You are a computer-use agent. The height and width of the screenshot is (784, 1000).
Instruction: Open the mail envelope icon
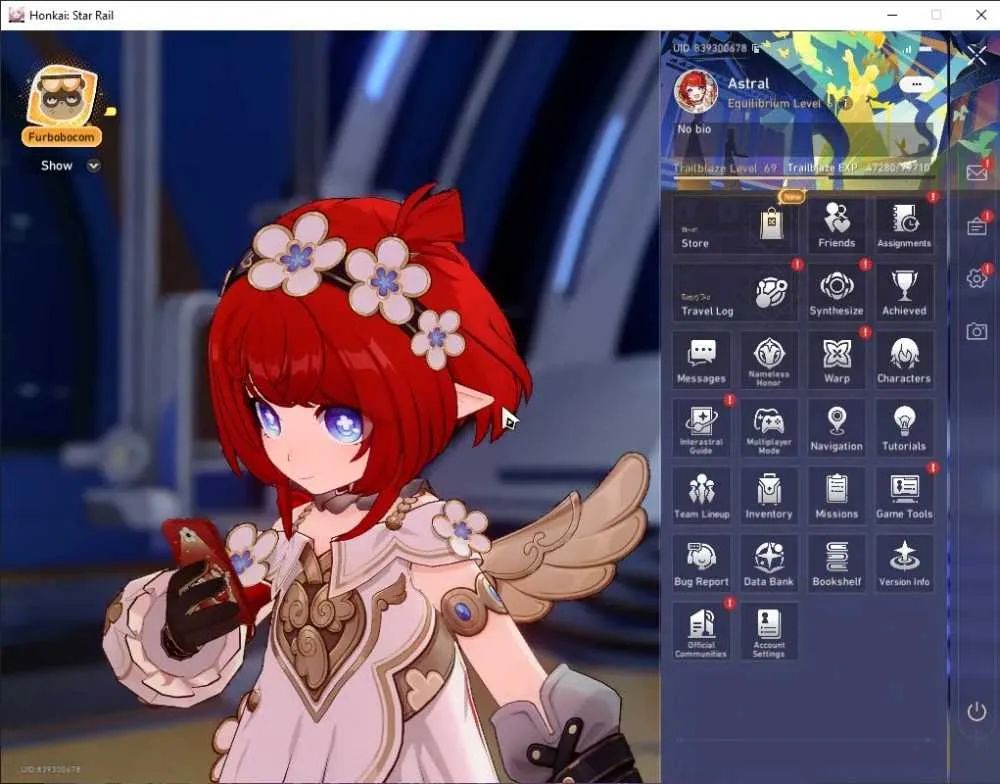976,172
